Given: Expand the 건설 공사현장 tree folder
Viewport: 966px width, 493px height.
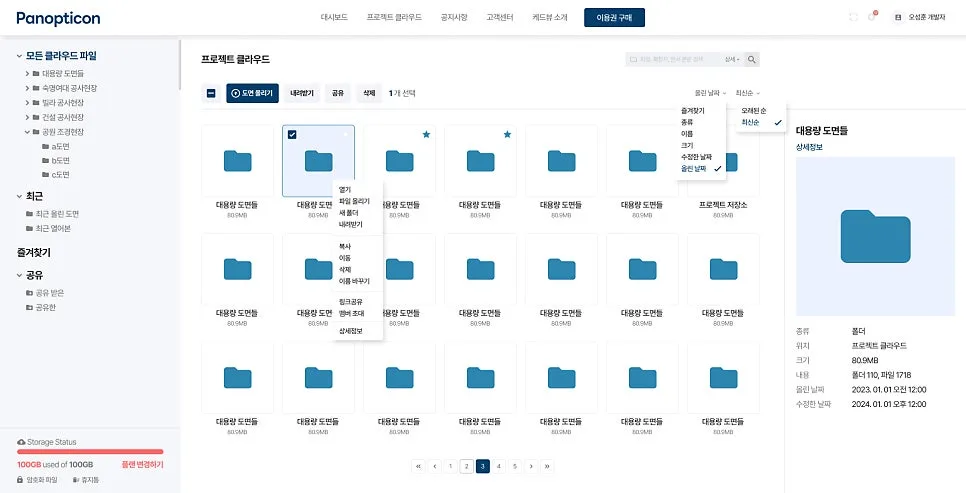Looking at the screenshot, I should click(x=27, y=117).
